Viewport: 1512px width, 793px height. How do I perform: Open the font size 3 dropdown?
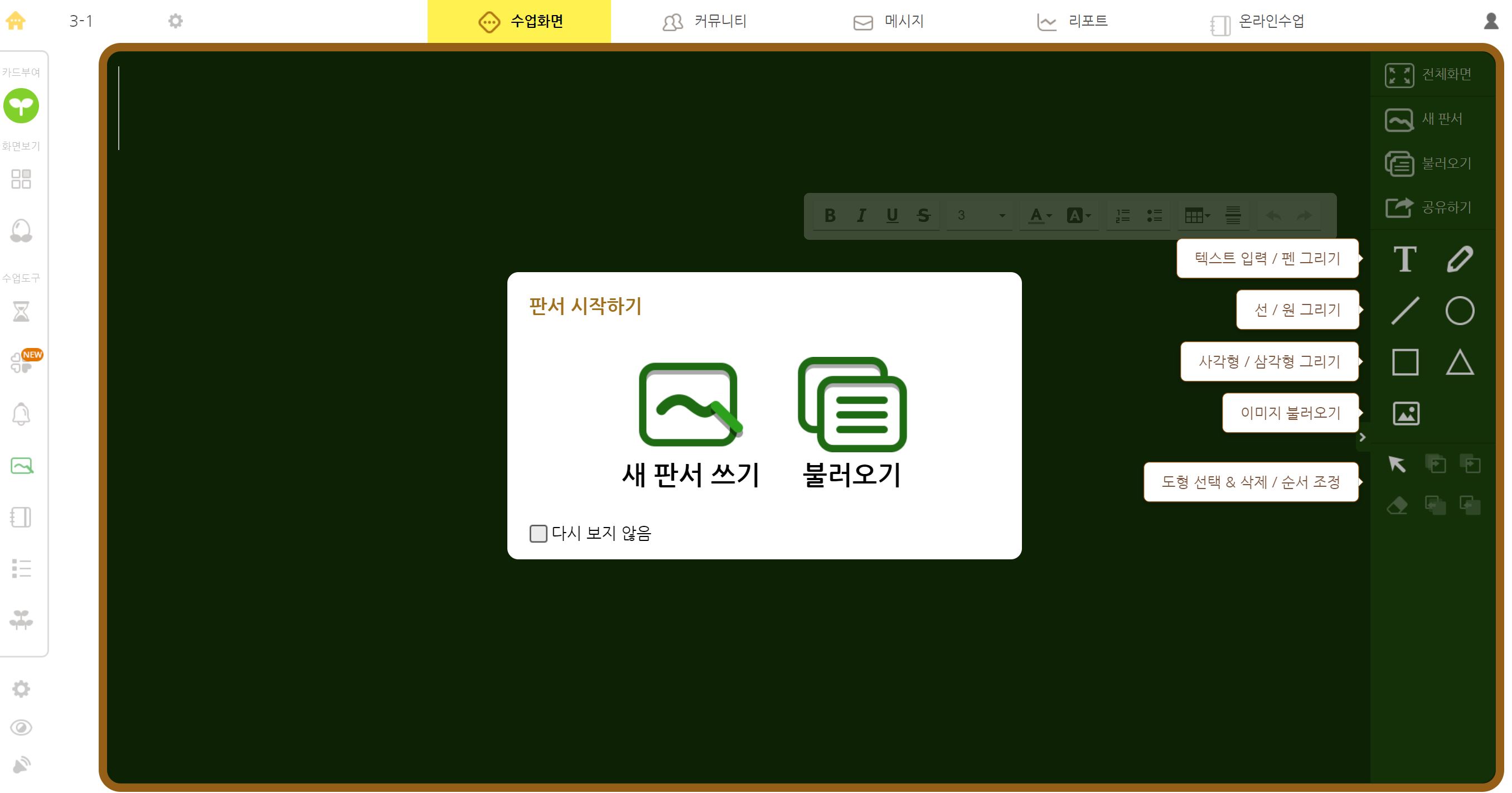pyautogui.click(x=980, y=215)
